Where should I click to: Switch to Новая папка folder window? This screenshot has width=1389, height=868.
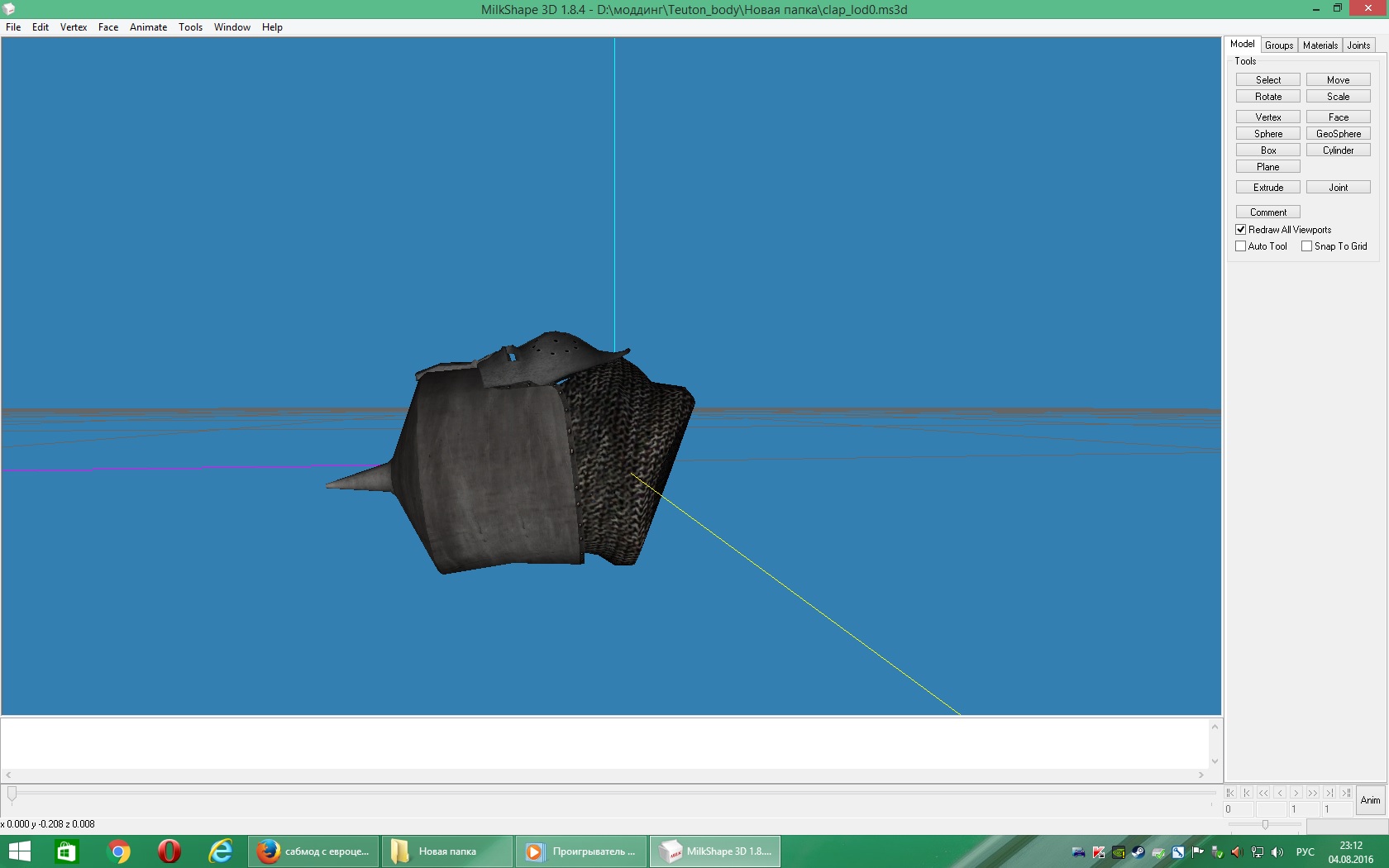click(447, 851)
